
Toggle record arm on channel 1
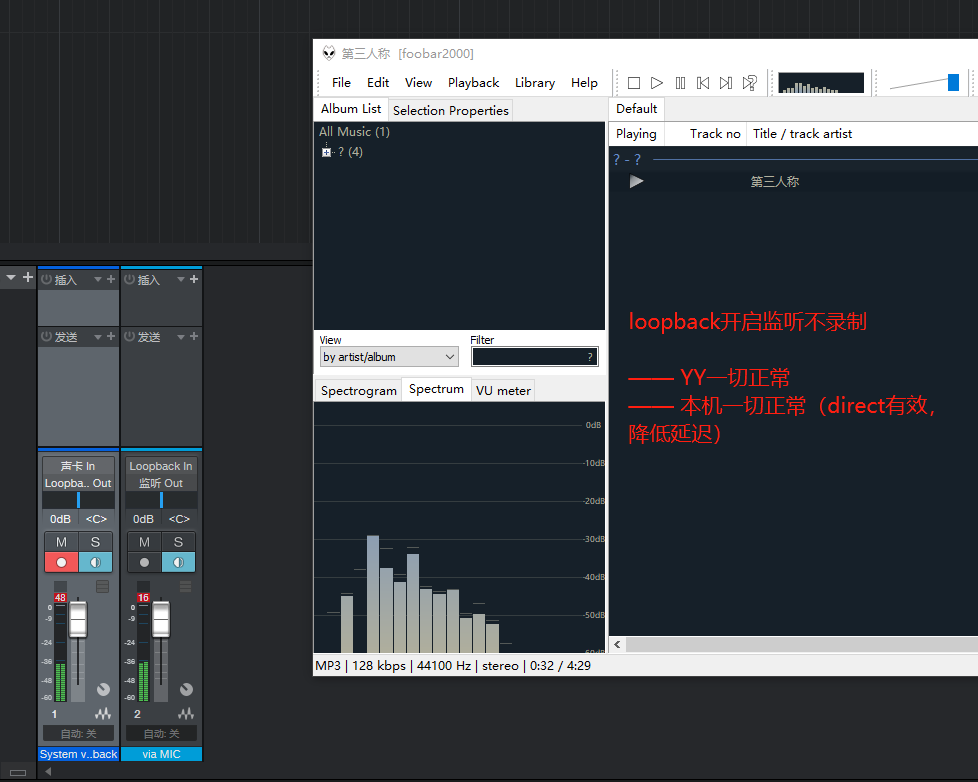(61, 562)
